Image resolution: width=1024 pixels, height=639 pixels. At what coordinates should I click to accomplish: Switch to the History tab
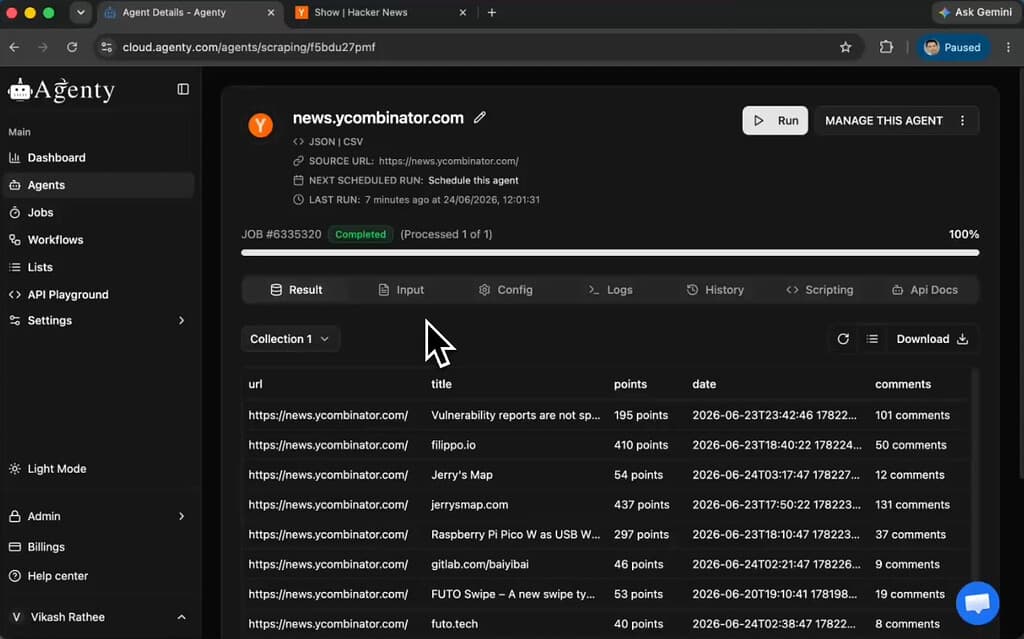(715, 289)
